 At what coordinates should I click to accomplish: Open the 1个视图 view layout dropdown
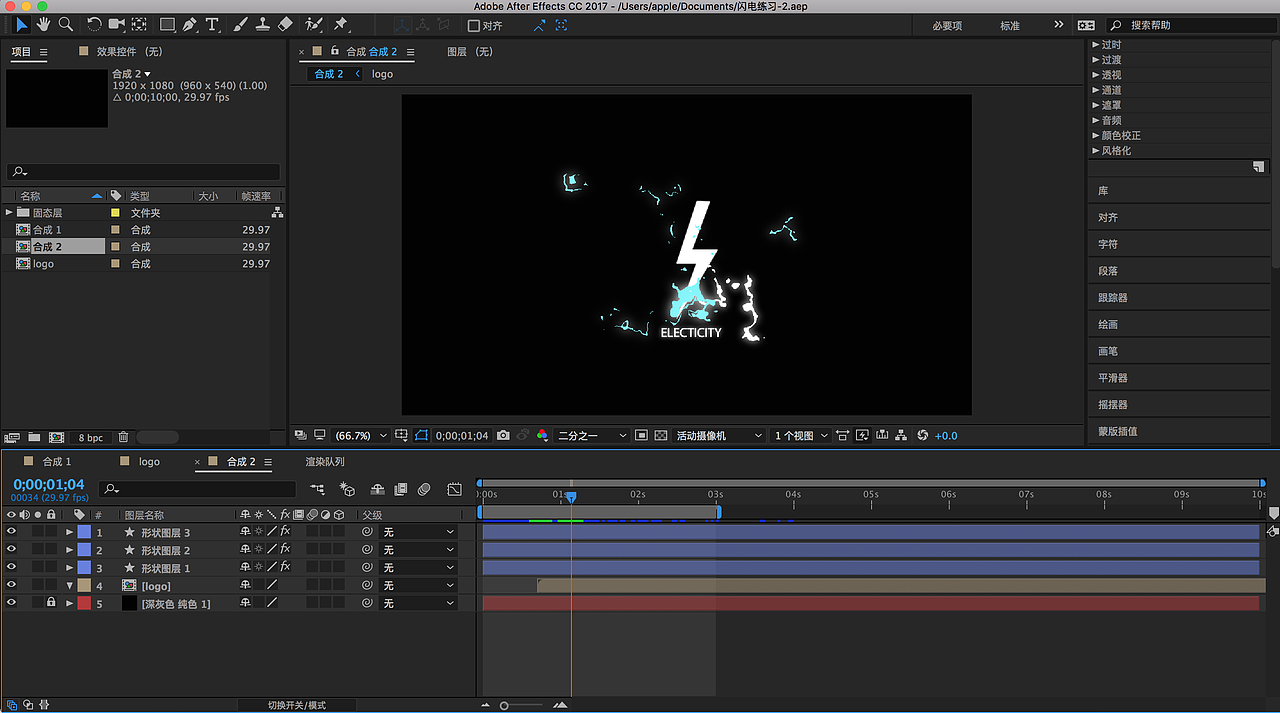coord(801,435)
